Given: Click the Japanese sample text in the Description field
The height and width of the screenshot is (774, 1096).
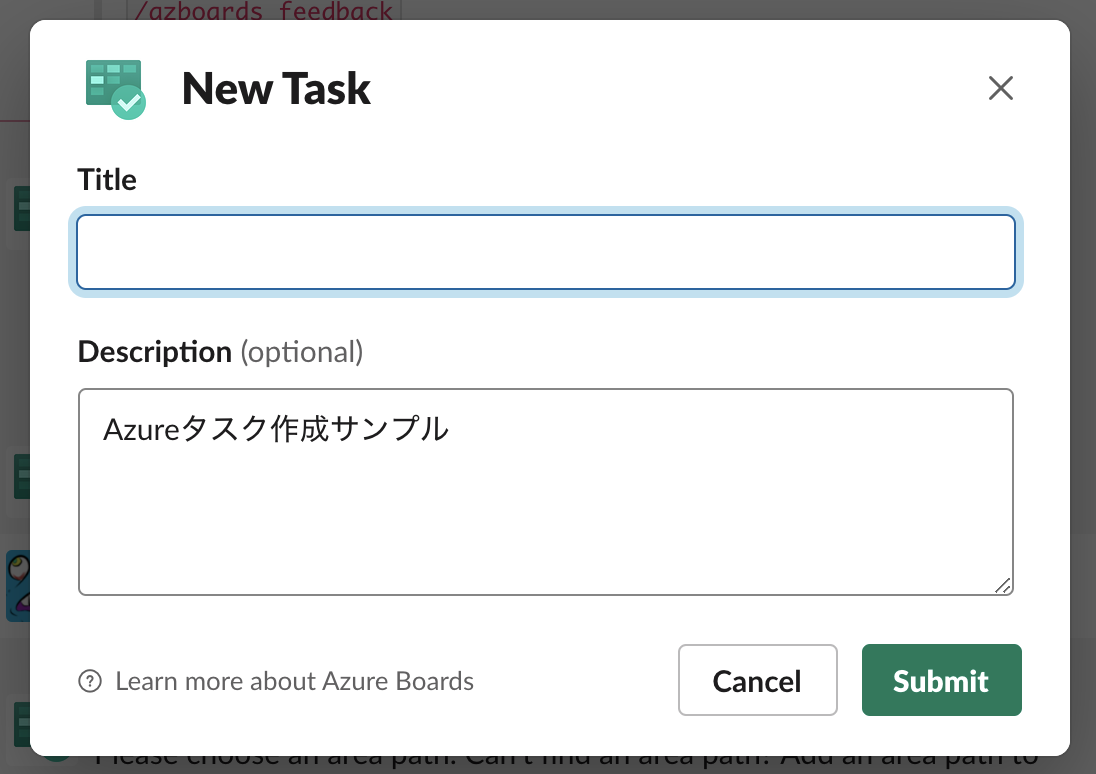Looking at the screenshot, I should pyautogui.click(x=275, y=428).
